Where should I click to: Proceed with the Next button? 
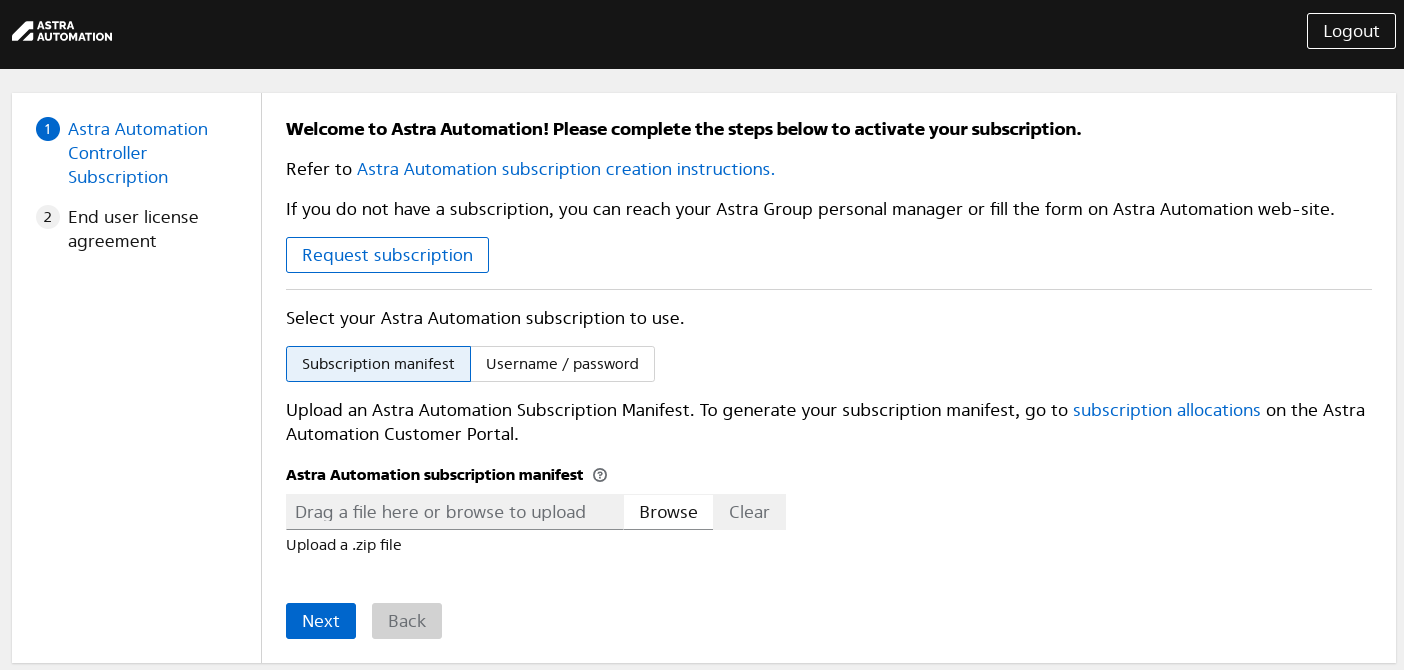click(x=320, y=621)
